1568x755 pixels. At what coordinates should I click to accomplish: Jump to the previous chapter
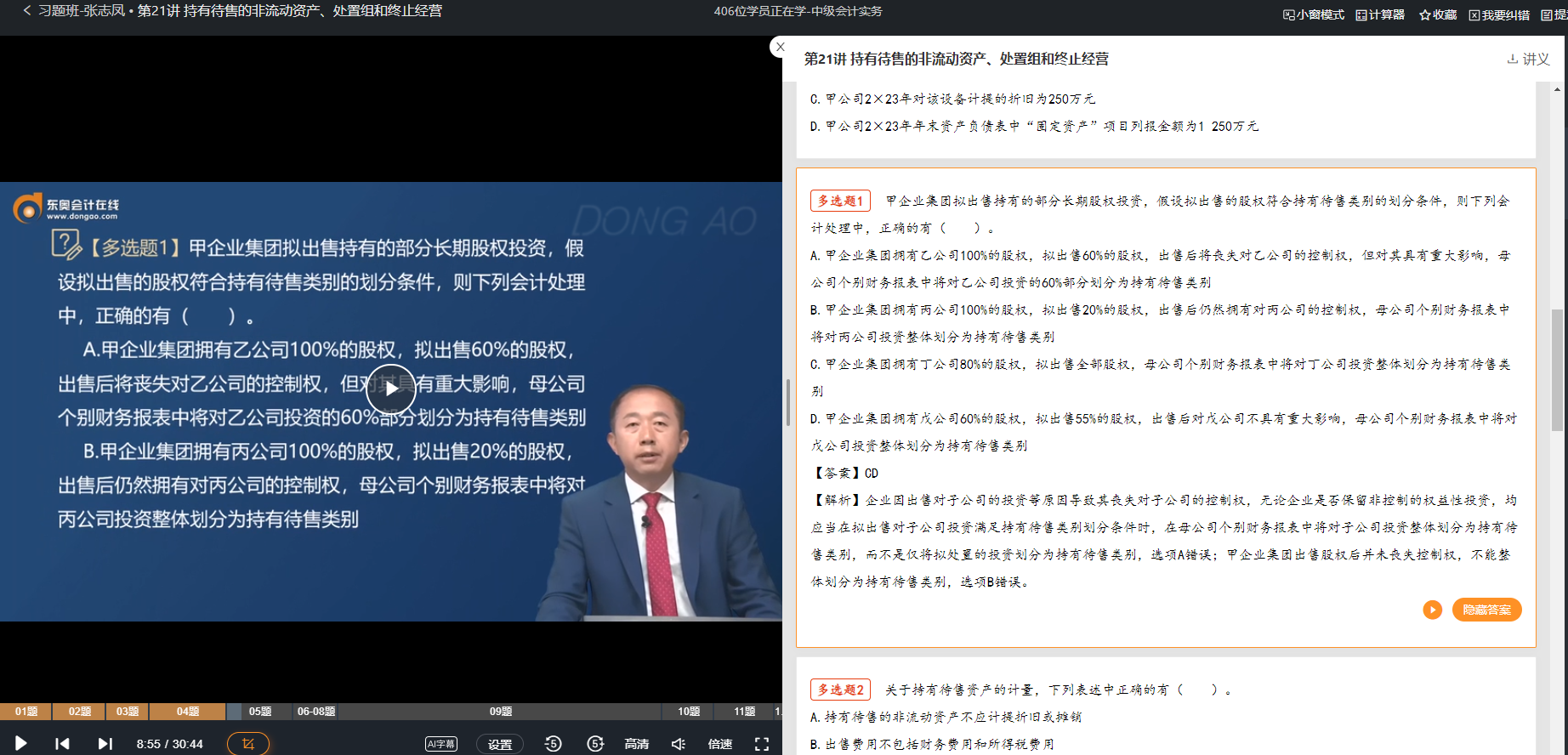[62, 744]
